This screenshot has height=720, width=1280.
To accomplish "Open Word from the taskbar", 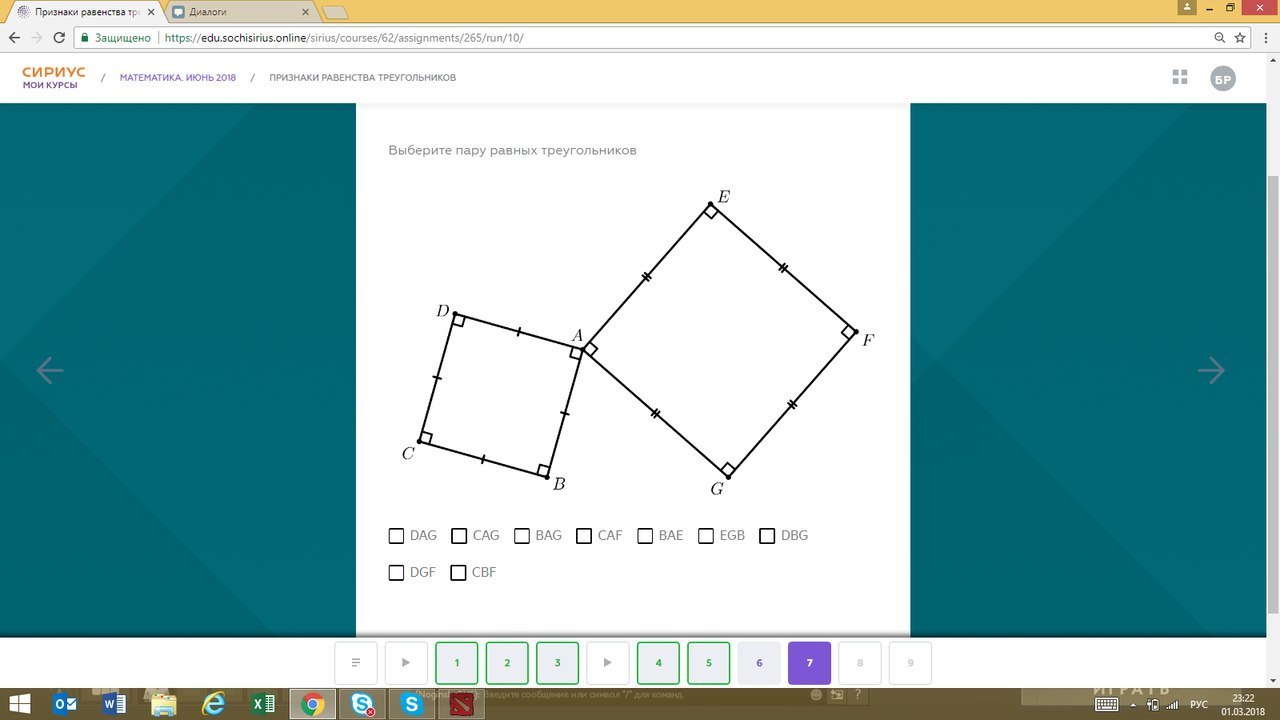I will coord(114,704).
